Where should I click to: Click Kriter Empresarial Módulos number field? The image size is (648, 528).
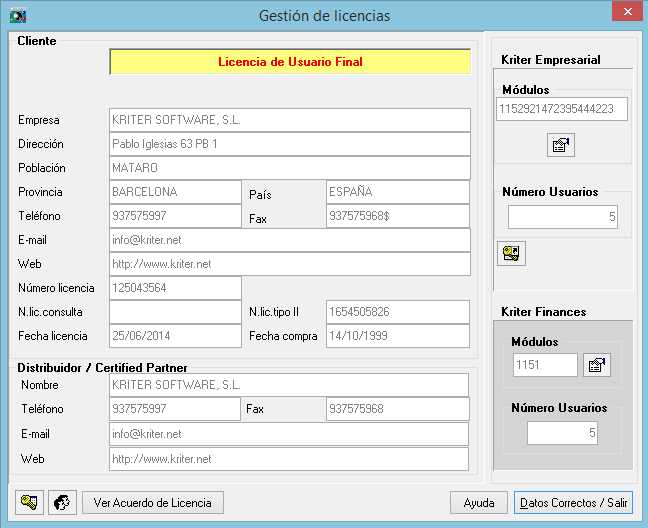pyautogui.click(x=562, y=109)
